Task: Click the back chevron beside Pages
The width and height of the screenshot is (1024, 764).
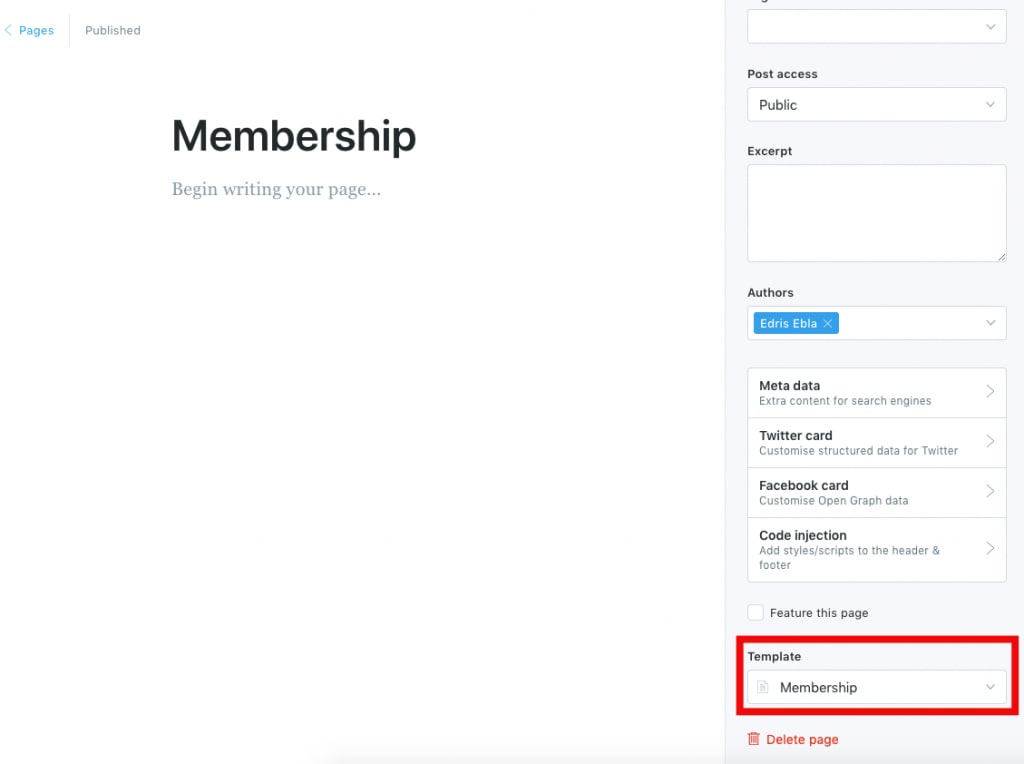Action: click(x=8, y=30)
